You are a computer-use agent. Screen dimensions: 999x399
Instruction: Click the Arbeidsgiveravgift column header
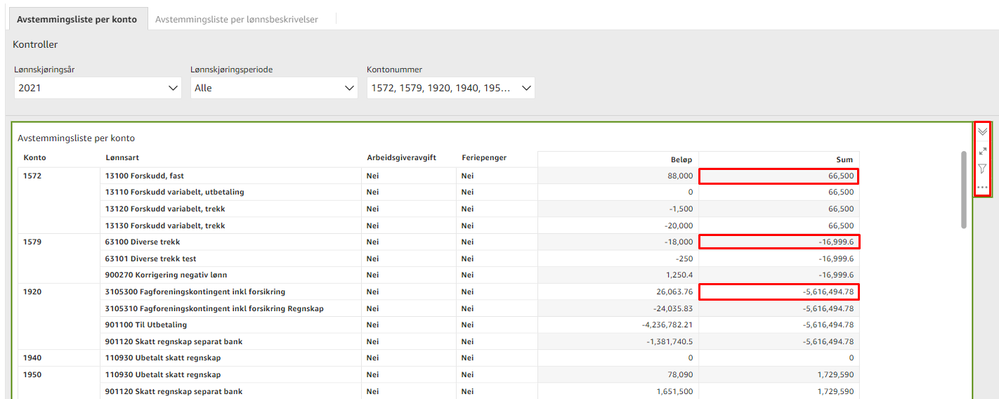401,157
